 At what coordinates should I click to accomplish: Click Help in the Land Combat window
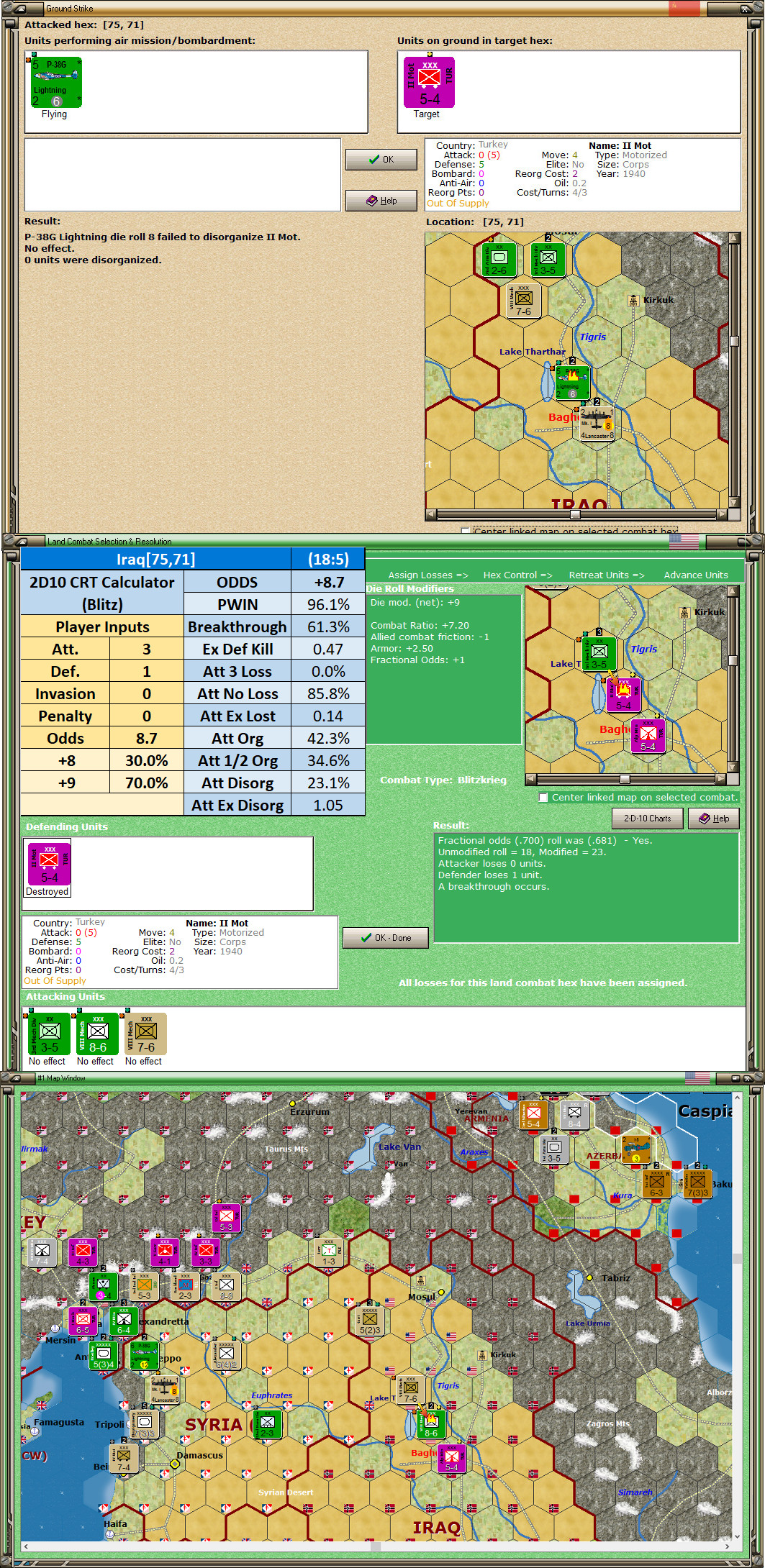pos(714,819)
